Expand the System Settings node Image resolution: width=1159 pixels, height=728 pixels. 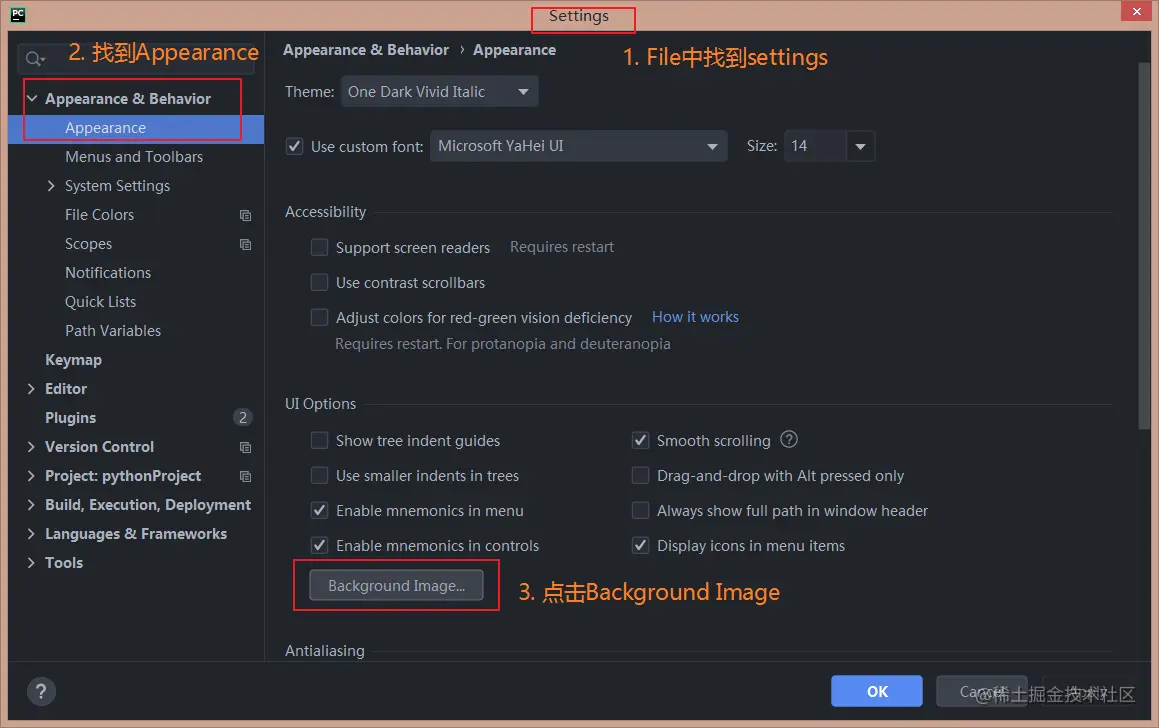coord(51,186)
